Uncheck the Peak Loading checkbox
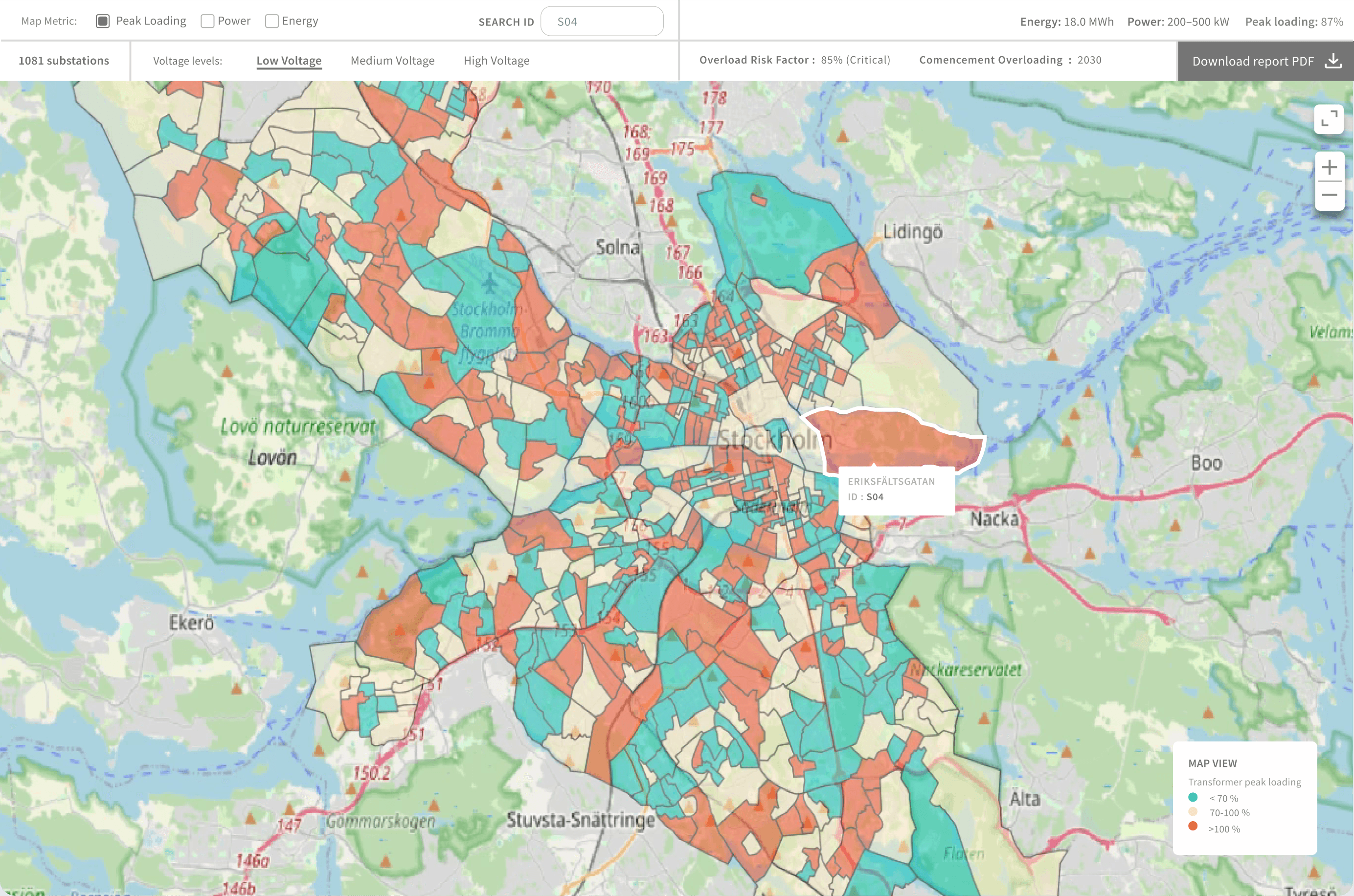The height and width of the screenshot is (896, 1354). (x=103, y=21)
